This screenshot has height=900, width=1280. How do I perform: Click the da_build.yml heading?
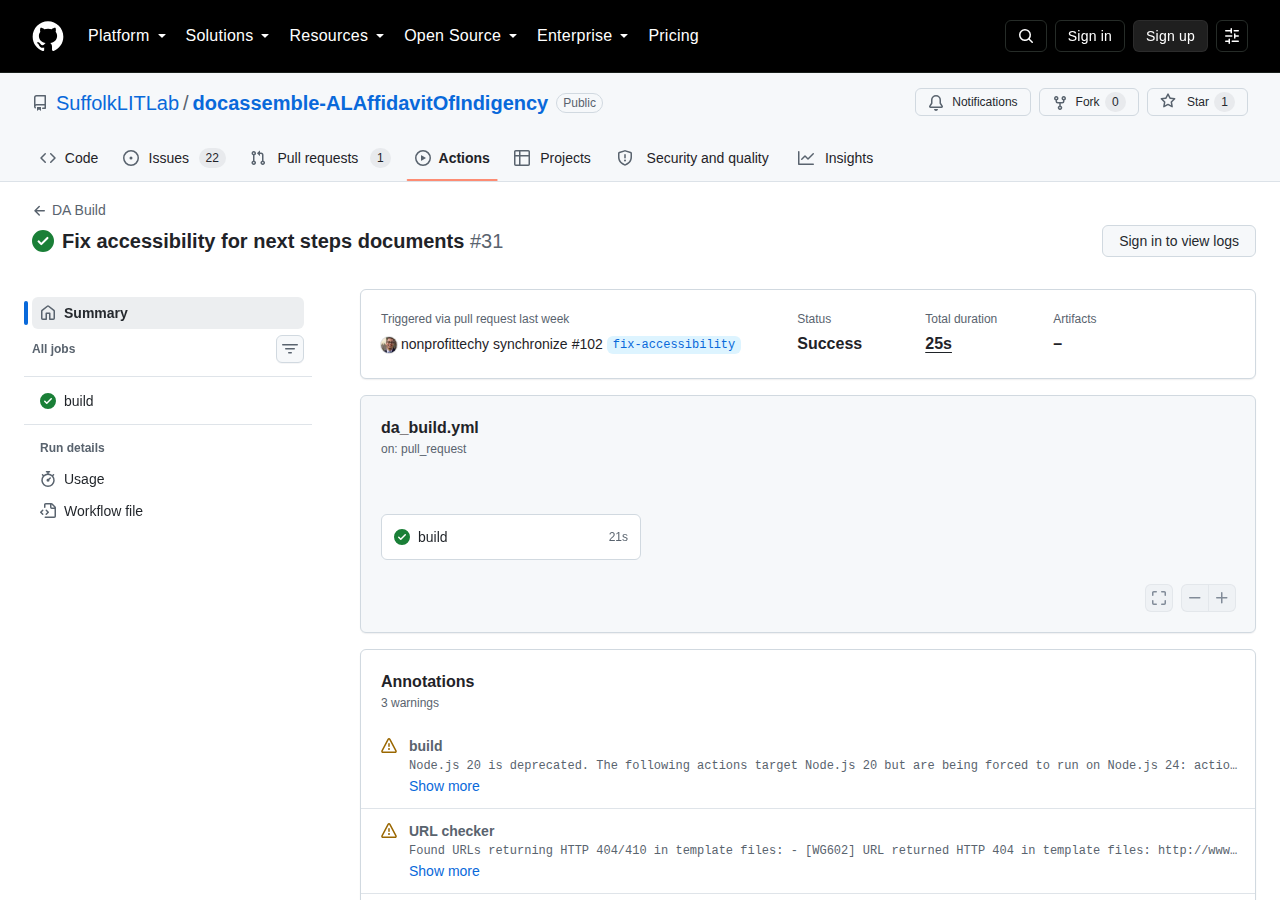pyautogui.click(x=430, y=428)
